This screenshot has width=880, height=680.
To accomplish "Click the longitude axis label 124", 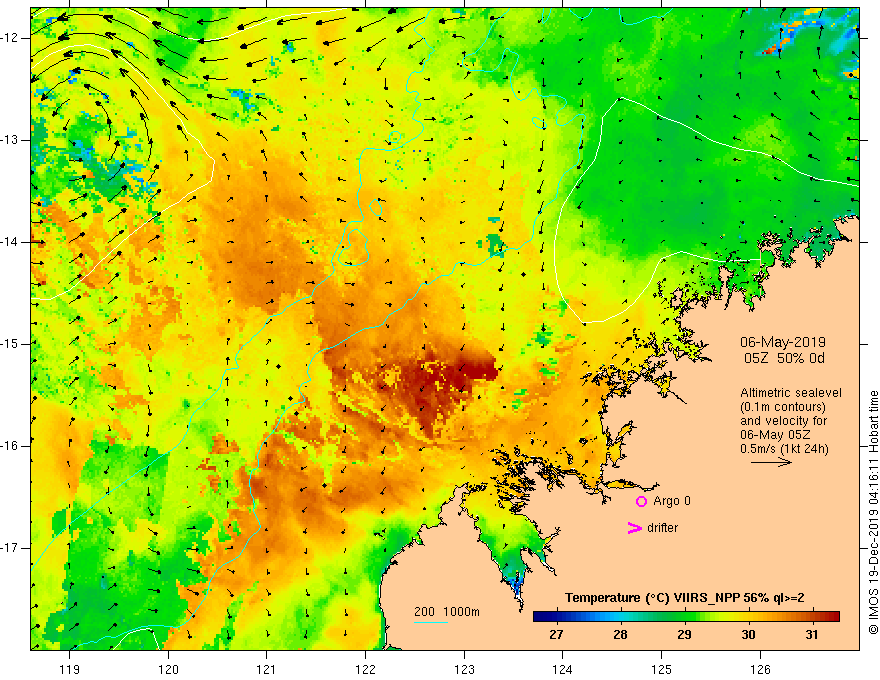I will [563, 669].
